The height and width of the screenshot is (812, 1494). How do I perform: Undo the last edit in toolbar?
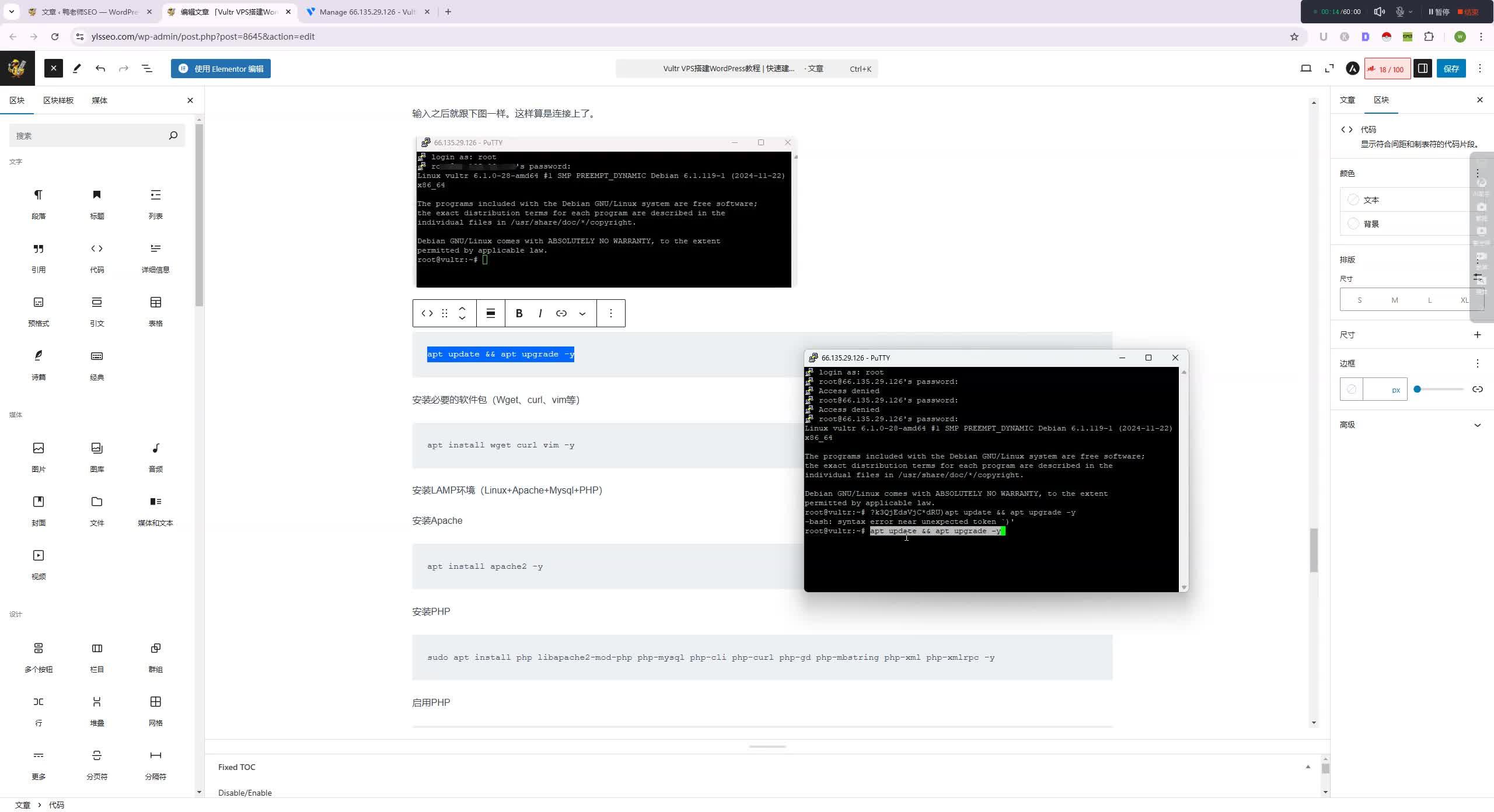[100, 68]
